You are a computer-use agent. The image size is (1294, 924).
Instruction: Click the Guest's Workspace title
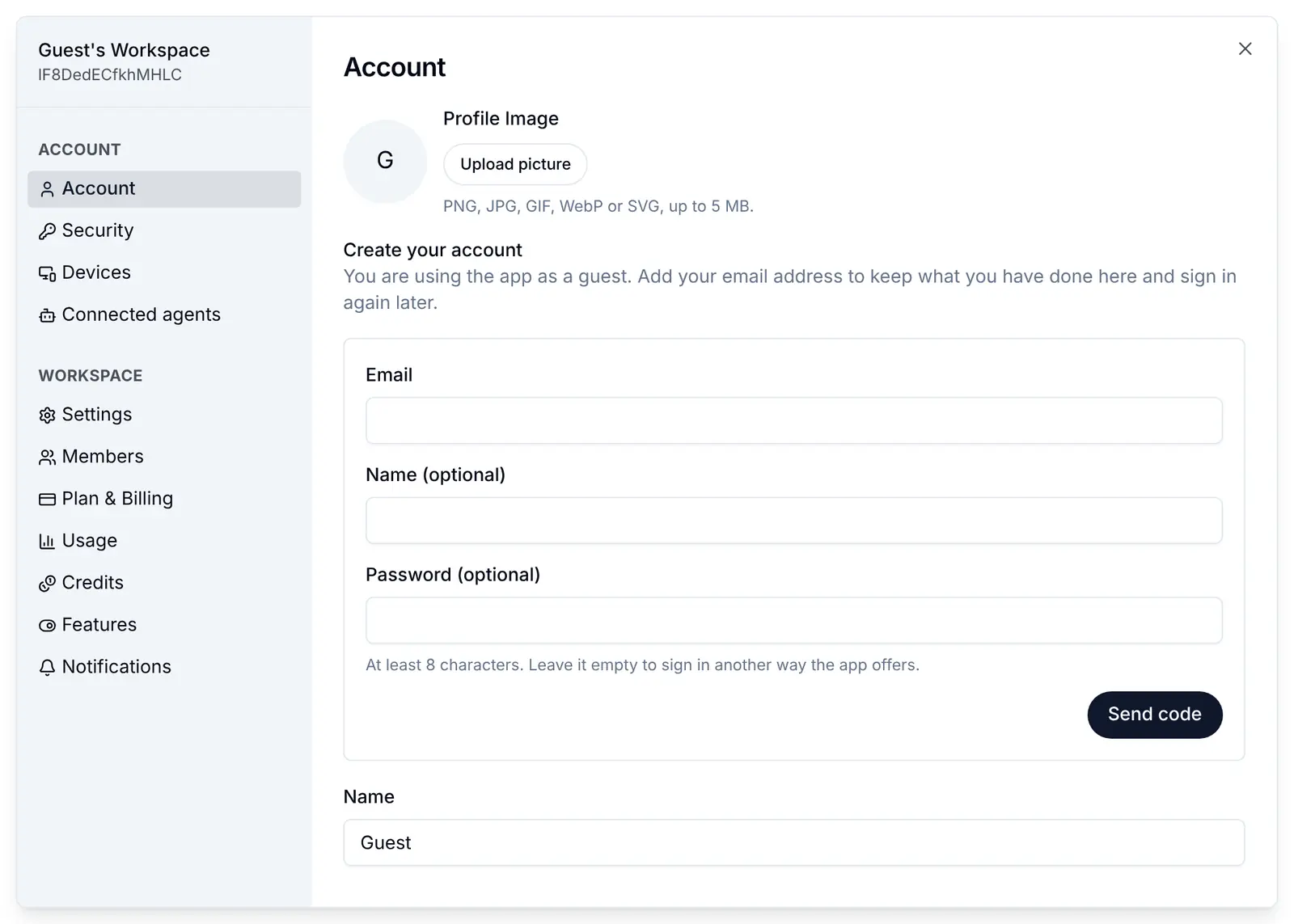click(x=124, y=50)
